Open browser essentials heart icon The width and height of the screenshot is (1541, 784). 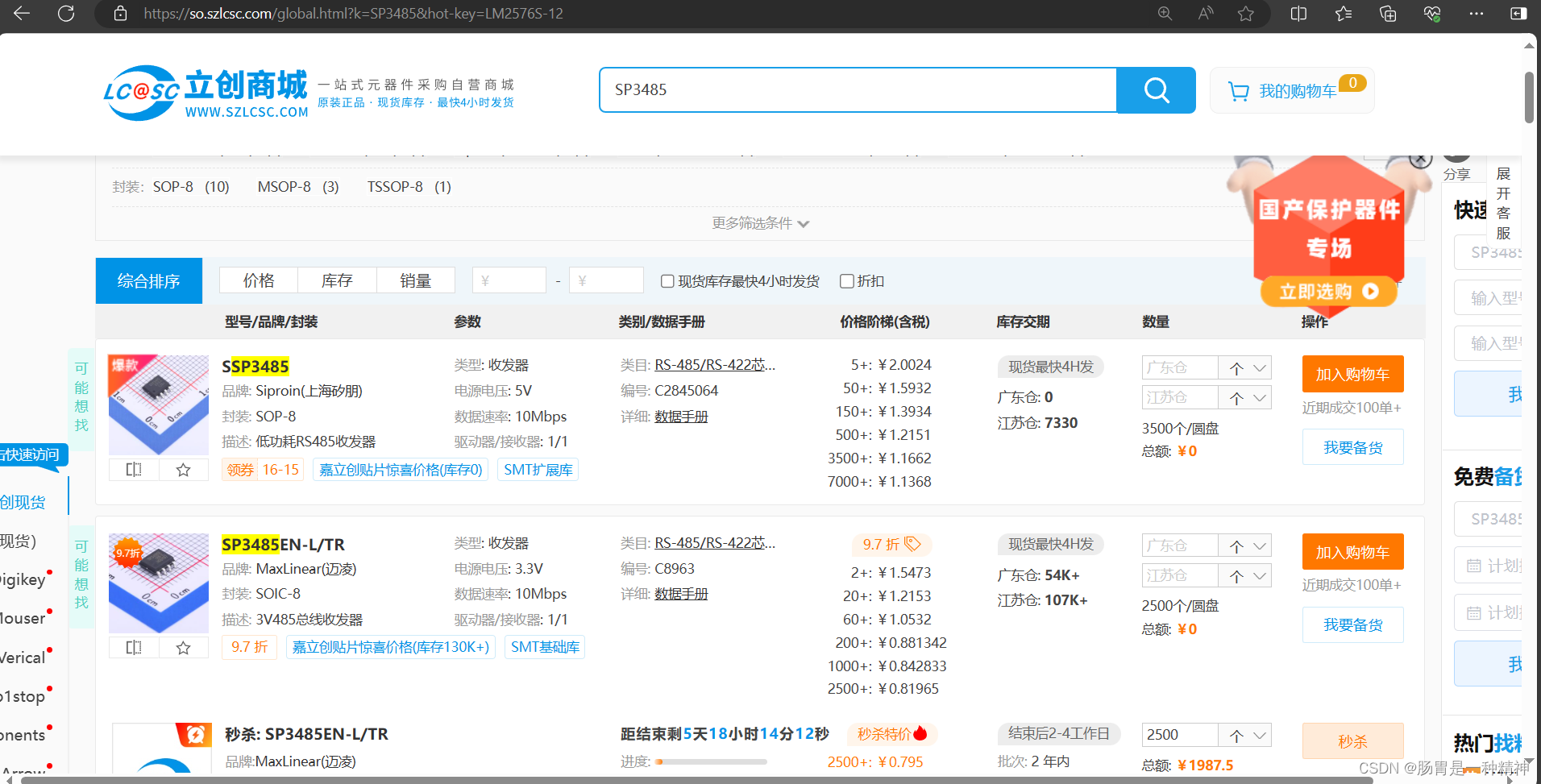click(1432, 13)
